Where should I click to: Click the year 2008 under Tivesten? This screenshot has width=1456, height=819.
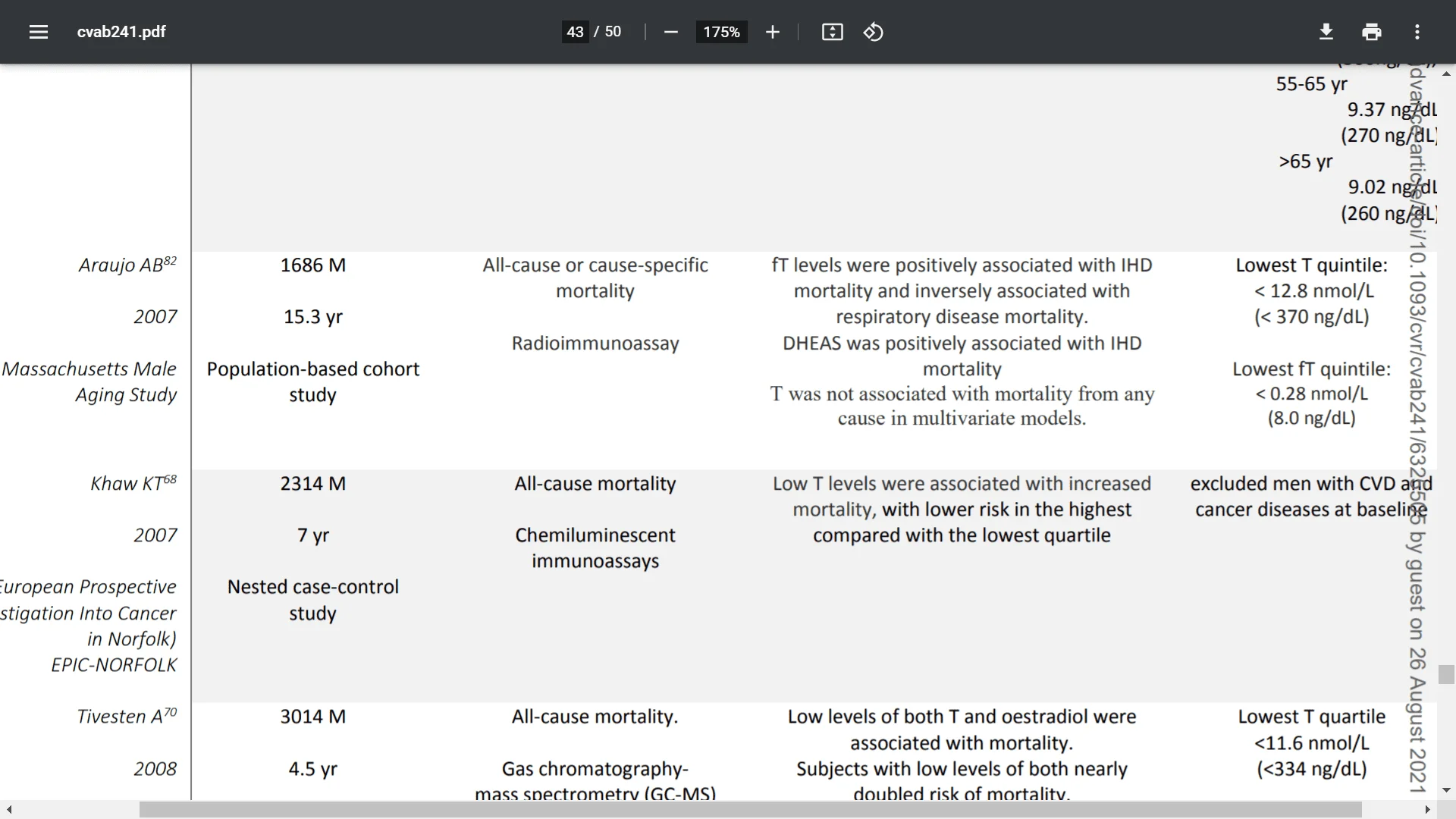click(155, 768)
